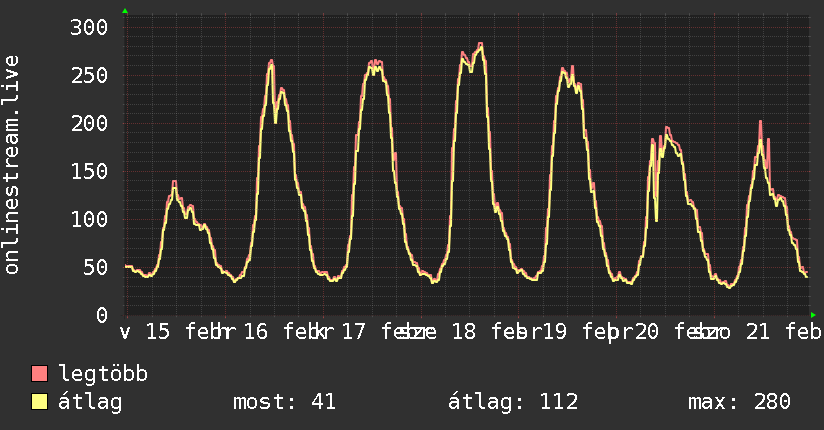
Task: Select the átlag legend label beside yellow swatch
Action: pos(90,402)
